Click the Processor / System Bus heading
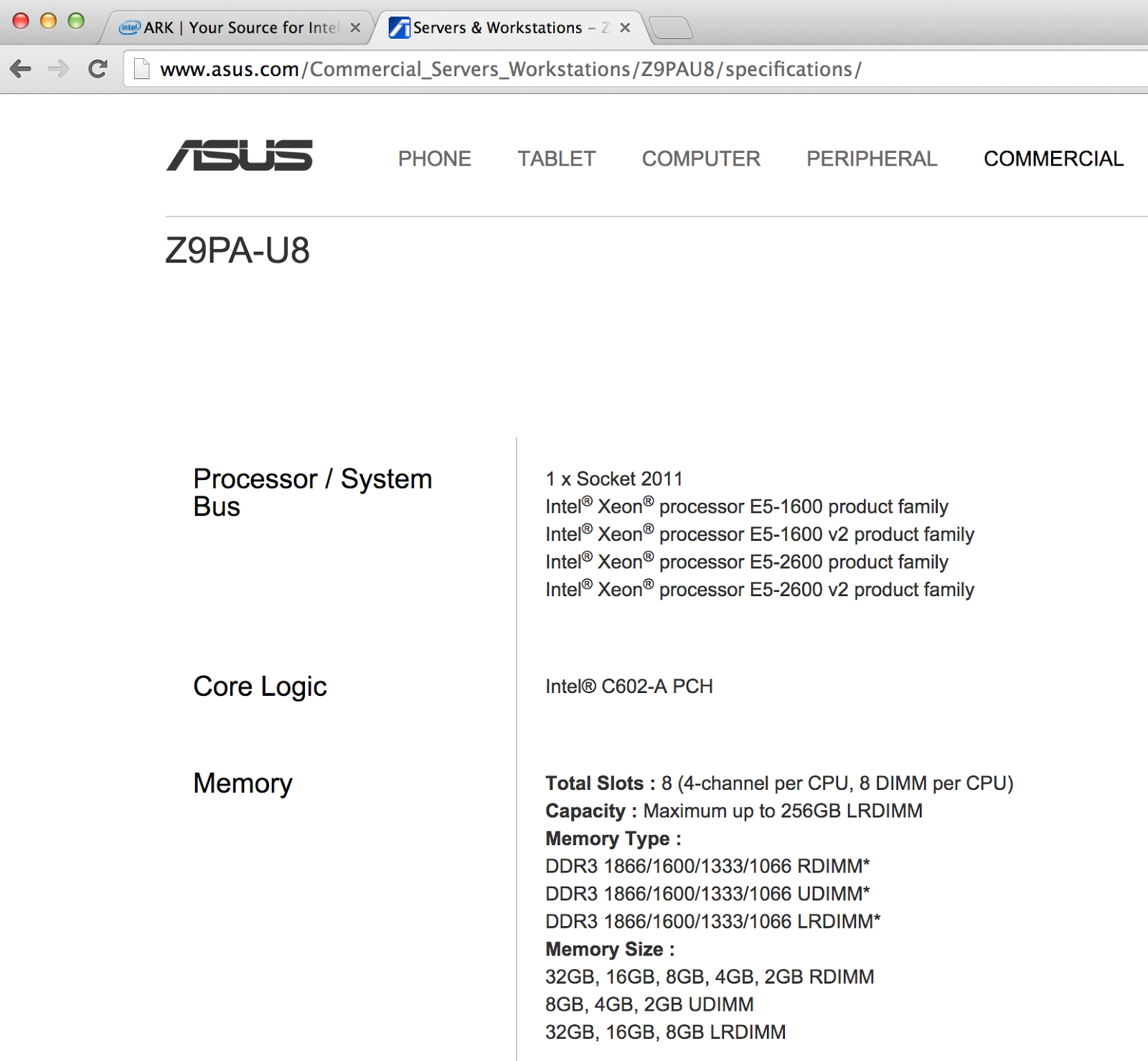 313,492
